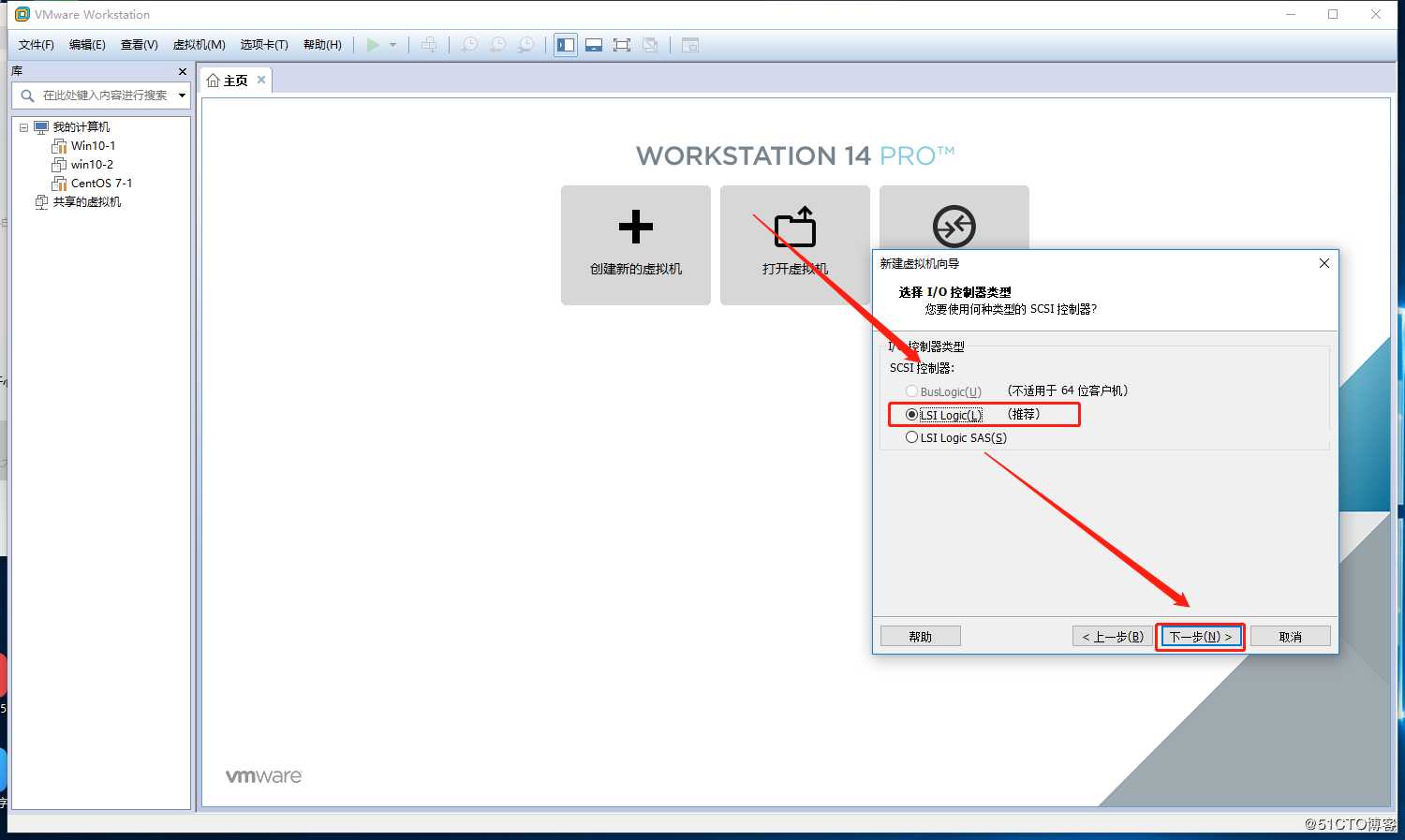Click the library search input field
This screenshot has width=1405, height=840.
click(x=103, y=96)
